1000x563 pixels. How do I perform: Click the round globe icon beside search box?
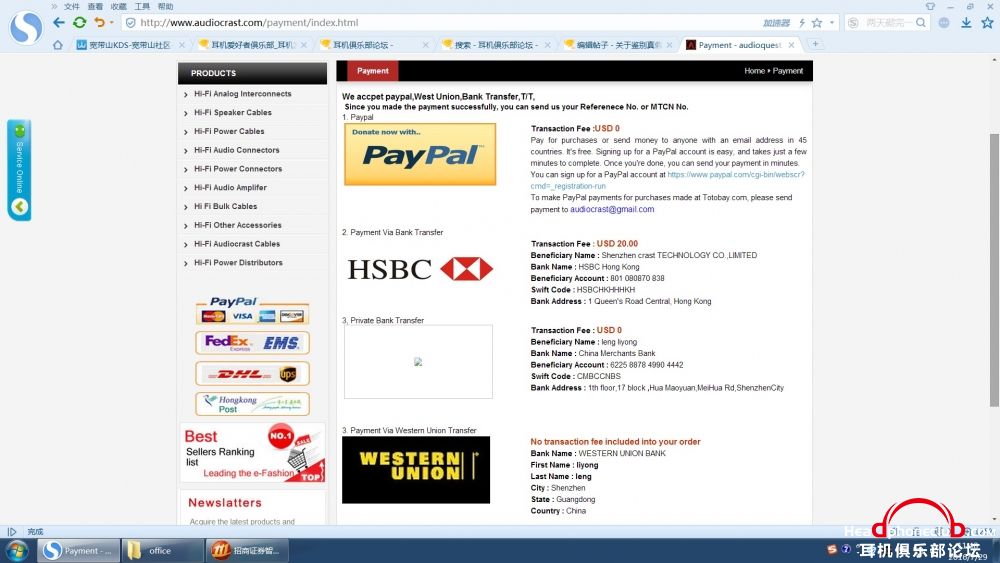(944, 23)
